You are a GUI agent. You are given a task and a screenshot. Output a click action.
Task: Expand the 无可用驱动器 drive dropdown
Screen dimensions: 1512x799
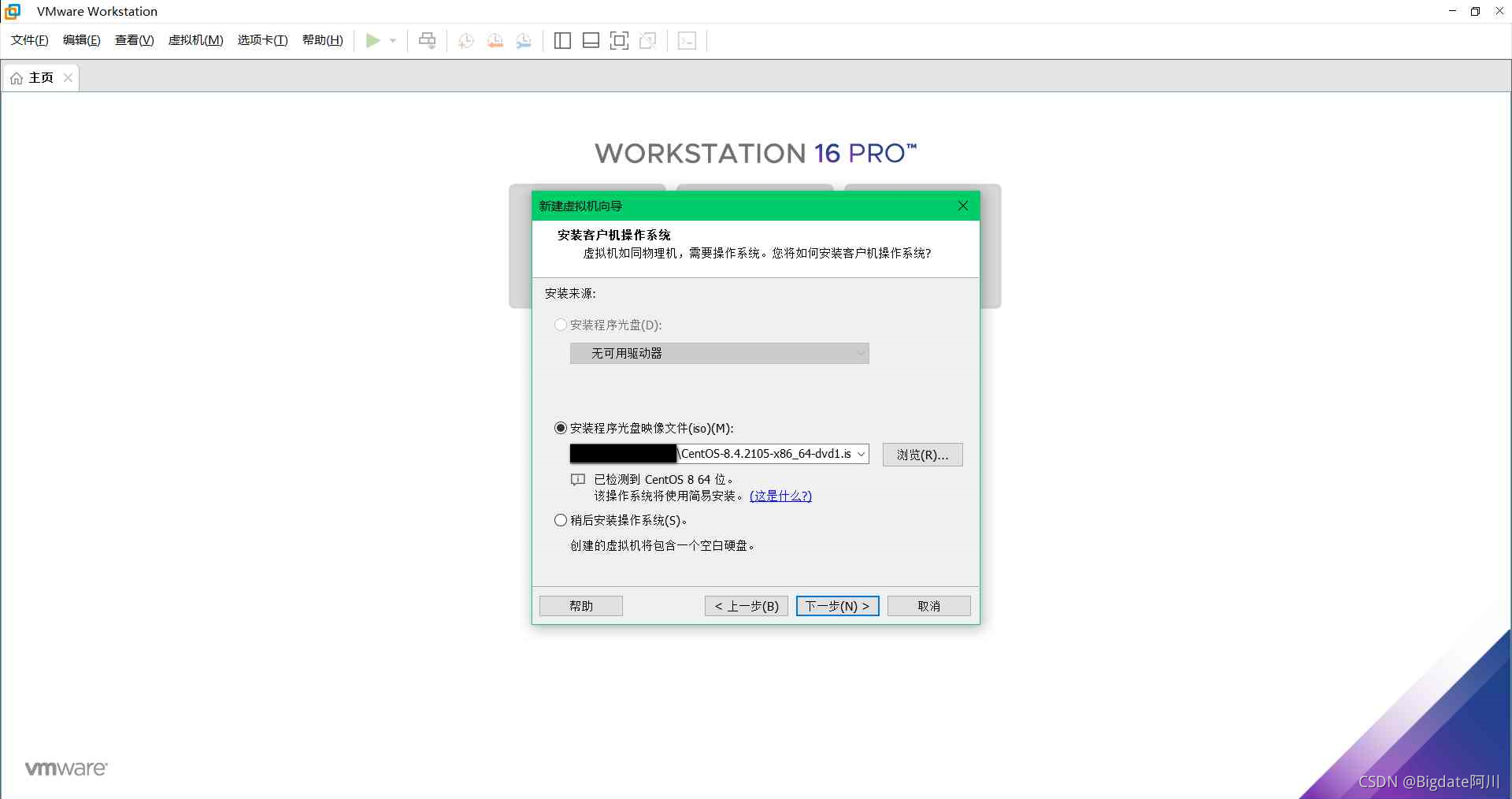[x=720, y=353]
